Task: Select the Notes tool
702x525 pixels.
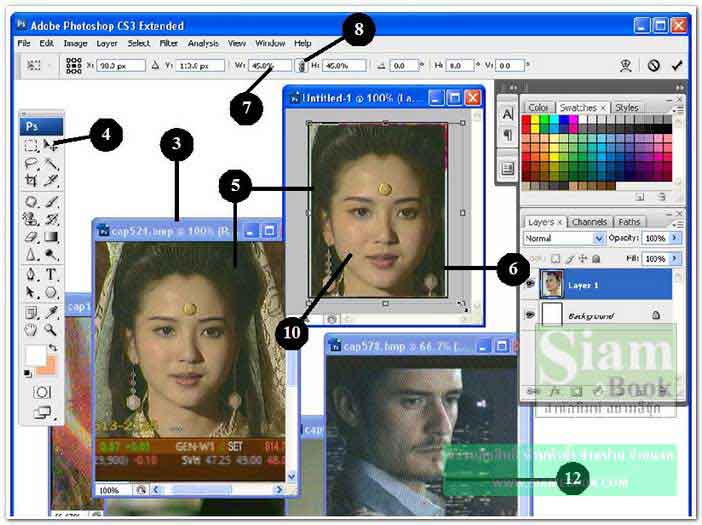Action: (31, 312)
